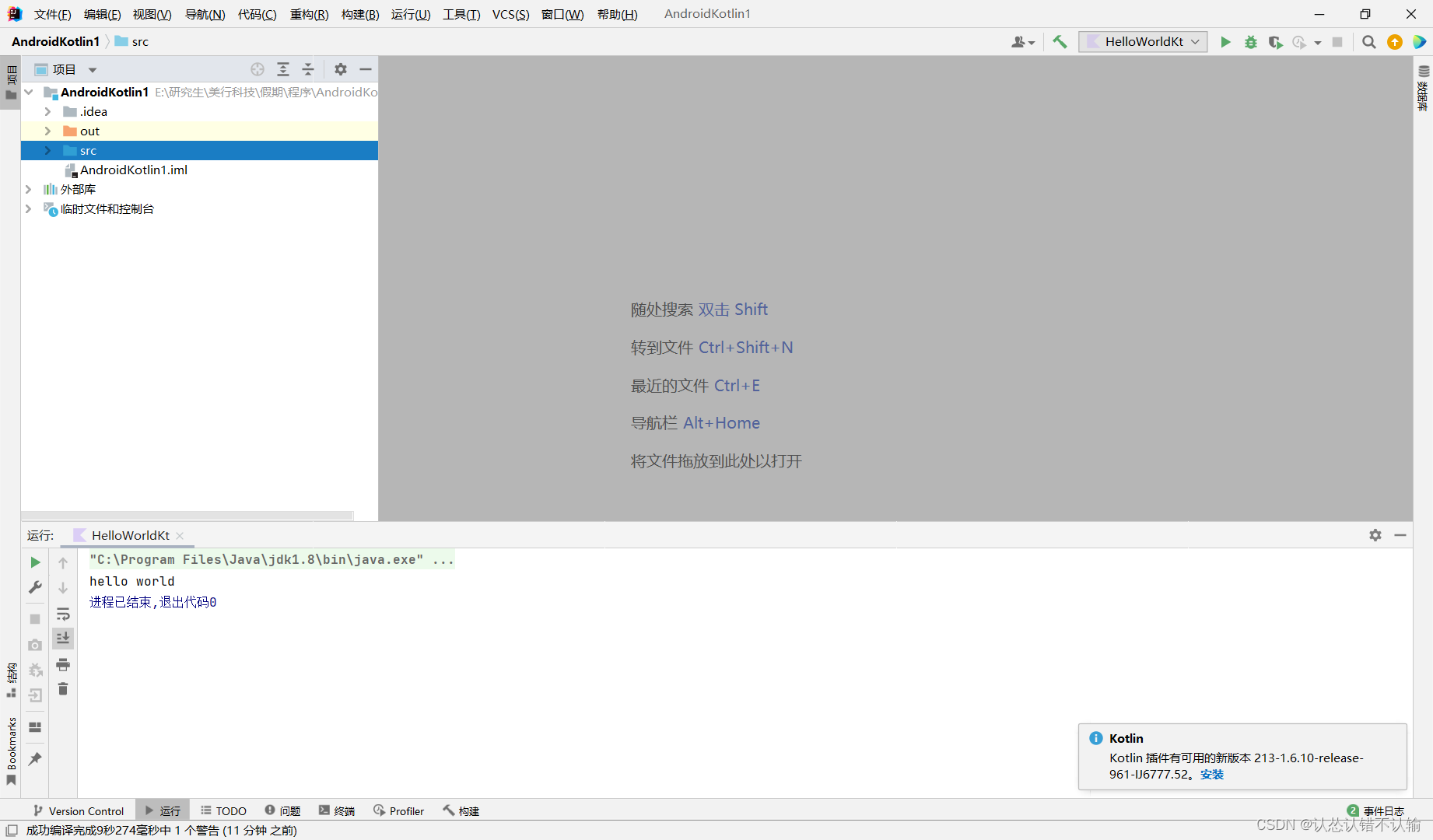Open project panel gear options
The image size is (1433, 840).
point(341,69)
